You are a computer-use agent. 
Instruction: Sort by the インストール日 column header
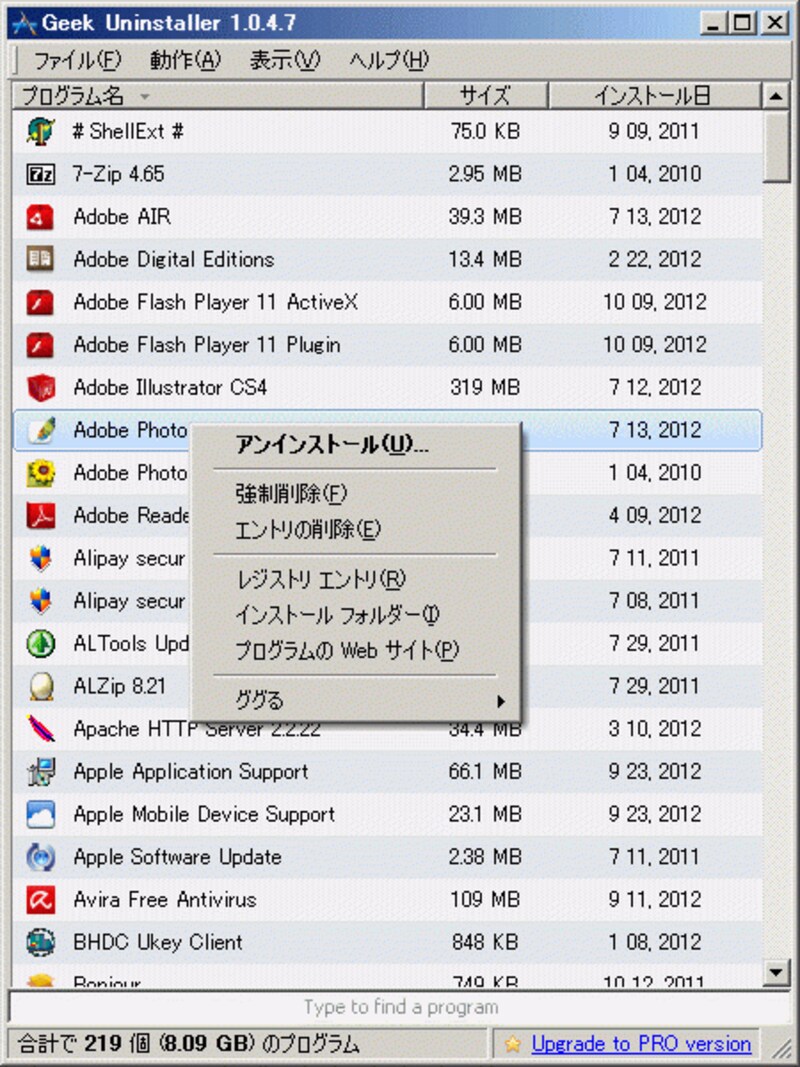click(x=654, y=96)
